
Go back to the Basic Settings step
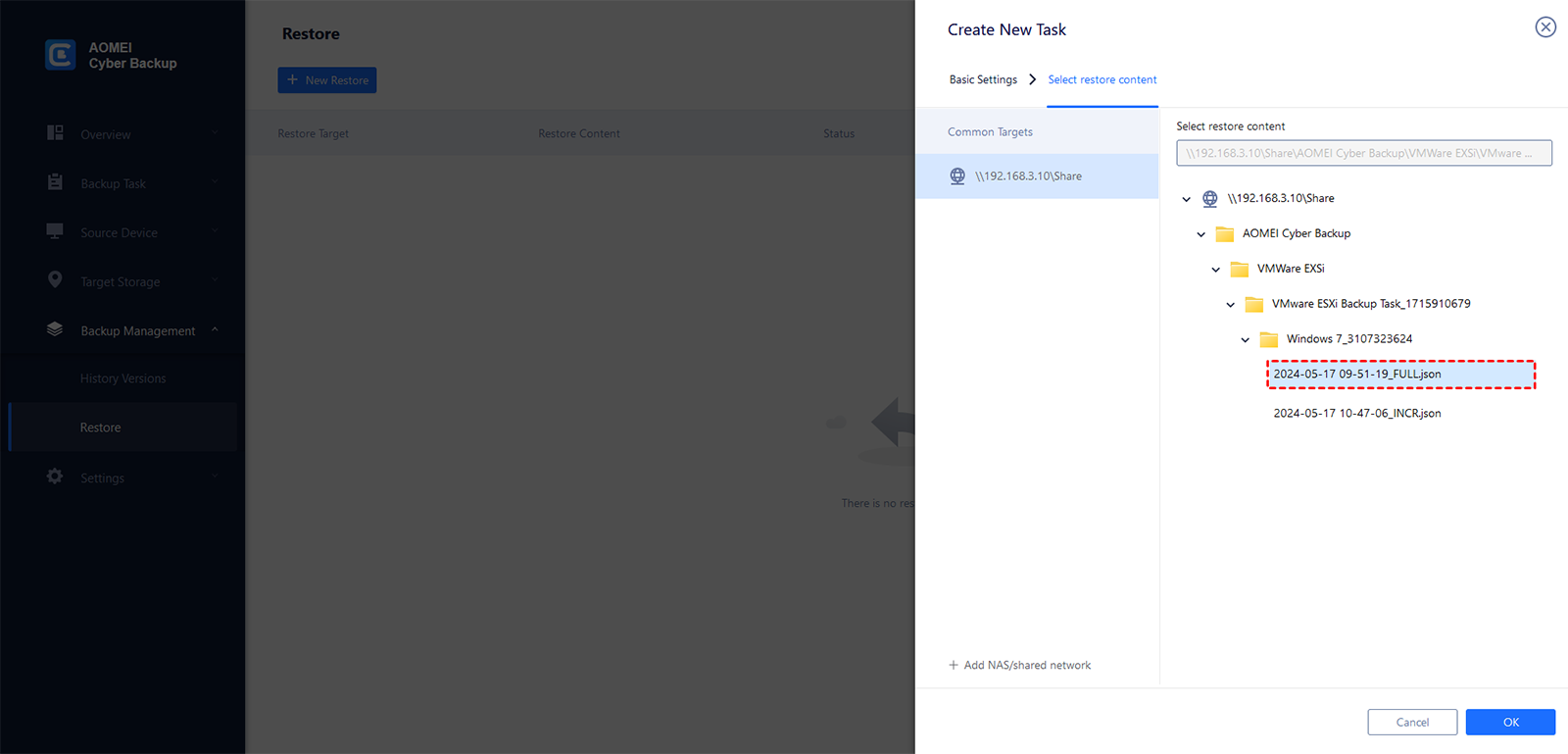983,79
